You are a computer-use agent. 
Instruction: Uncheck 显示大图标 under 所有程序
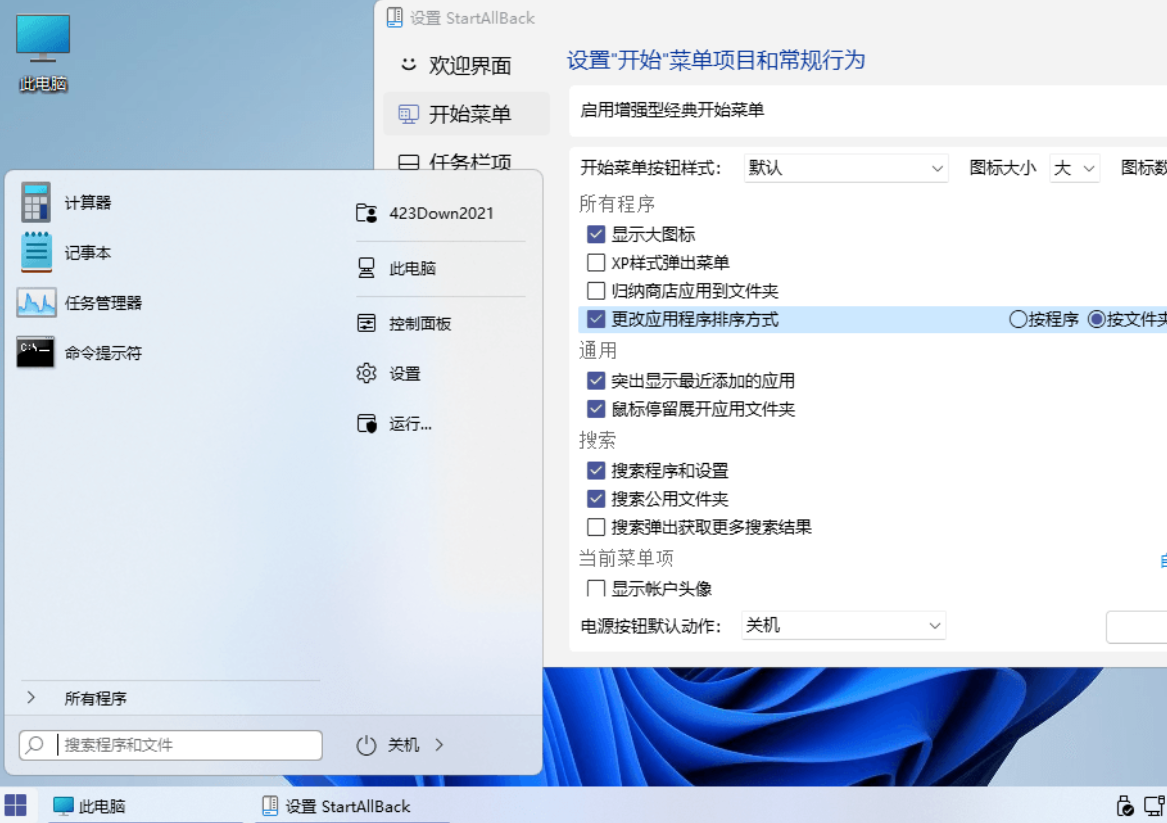click(x=595, y=233)
